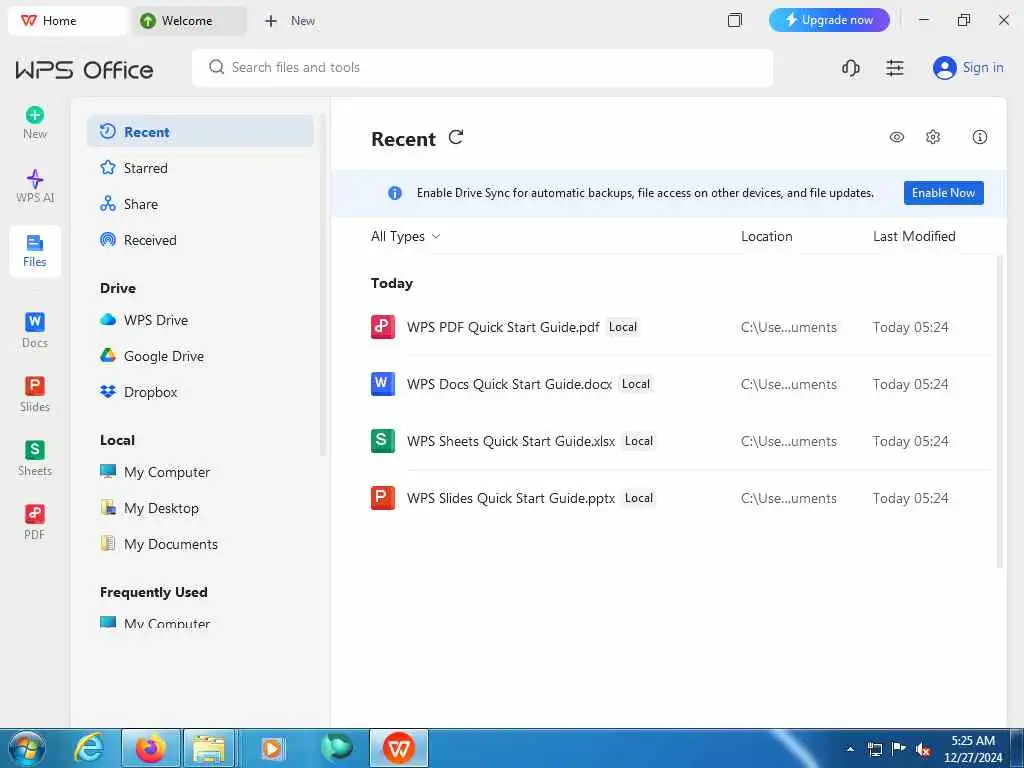Switch to the Home tab

tap(67, 21)
